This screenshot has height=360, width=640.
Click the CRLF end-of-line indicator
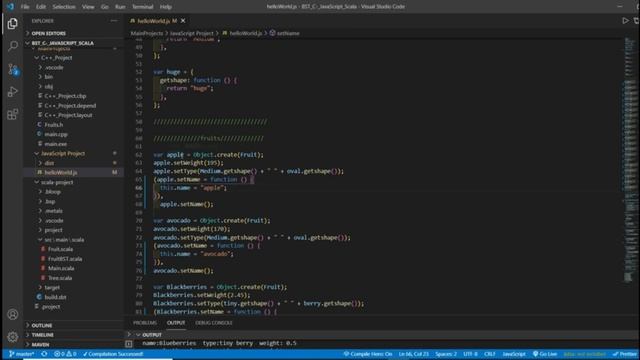pos(489,354)
